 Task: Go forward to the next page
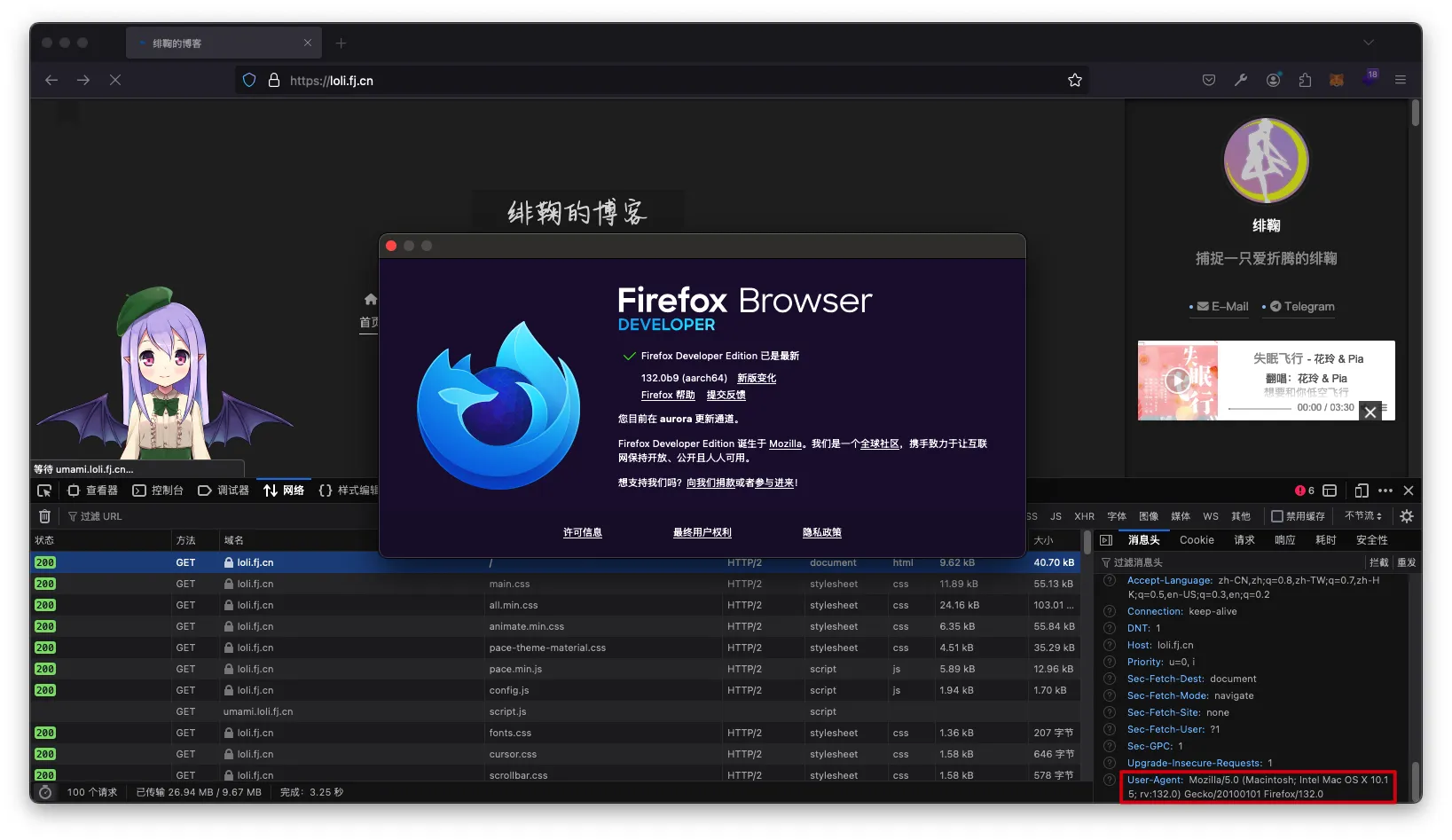[83, 80]
